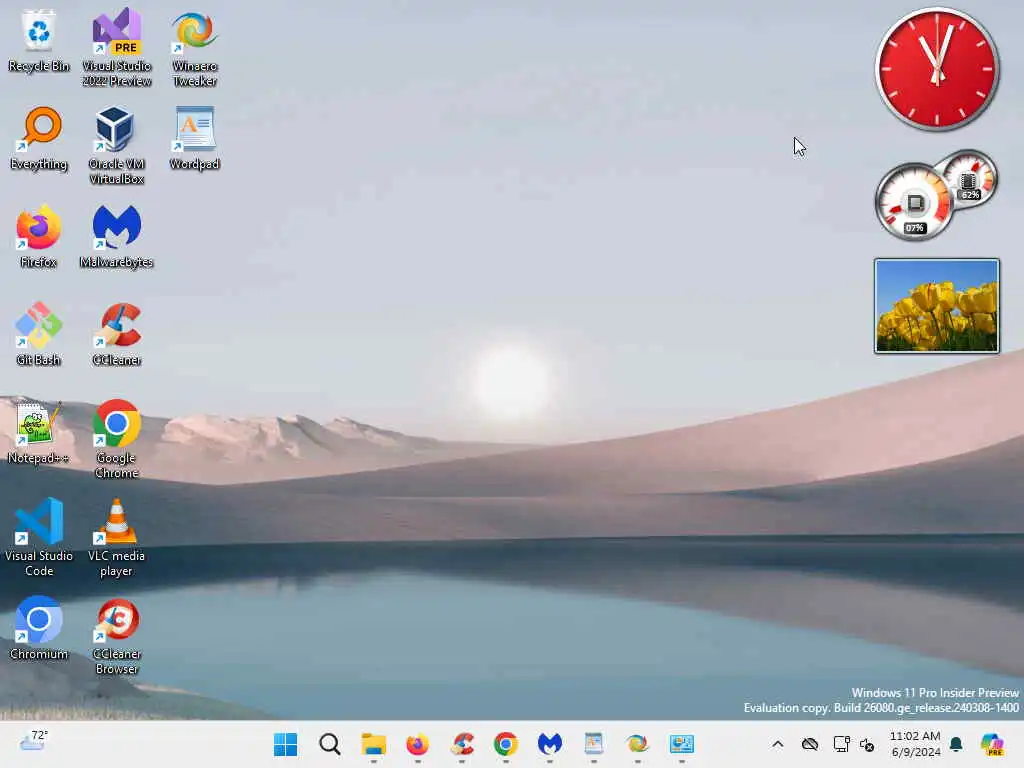1024x768 pixels.
Task: Open CCleaner from the taskbar
Action: pos(462,744)
